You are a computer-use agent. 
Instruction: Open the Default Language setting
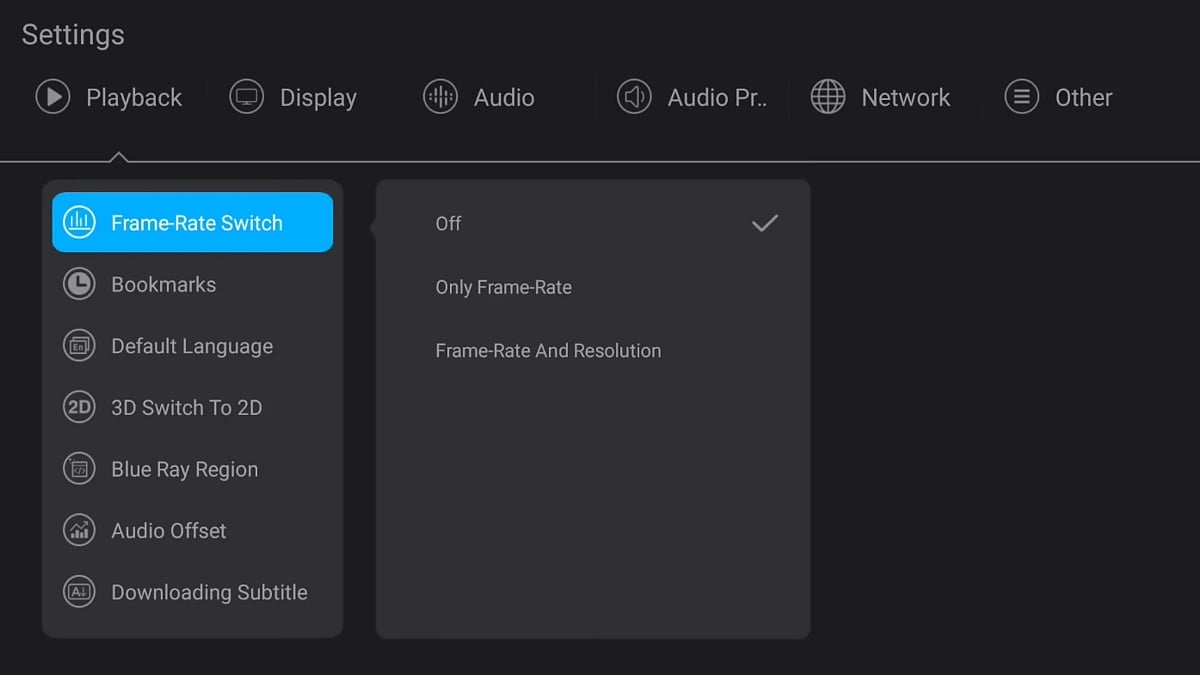tap(191, 346)
